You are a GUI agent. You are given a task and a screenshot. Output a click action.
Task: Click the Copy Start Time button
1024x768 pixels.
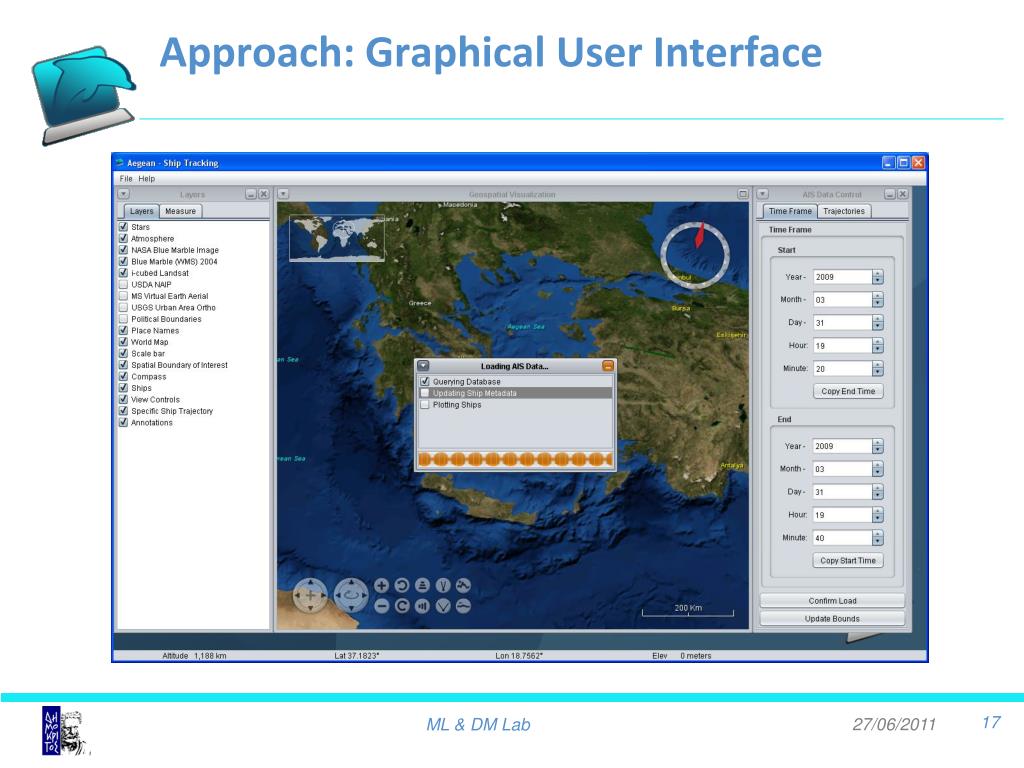848,560
